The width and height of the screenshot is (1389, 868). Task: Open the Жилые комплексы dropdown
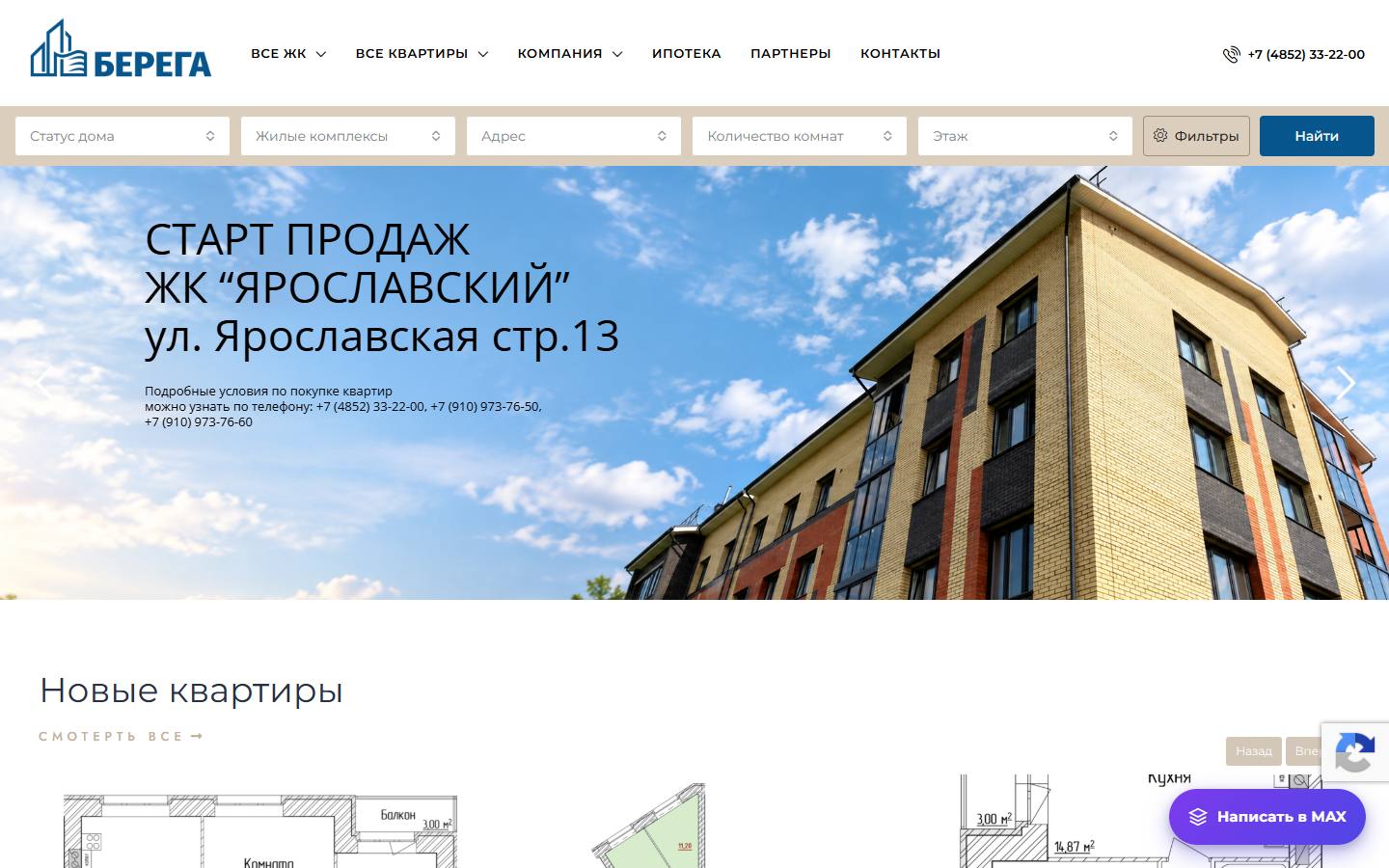pyautogui.click(x=348, y=136)
